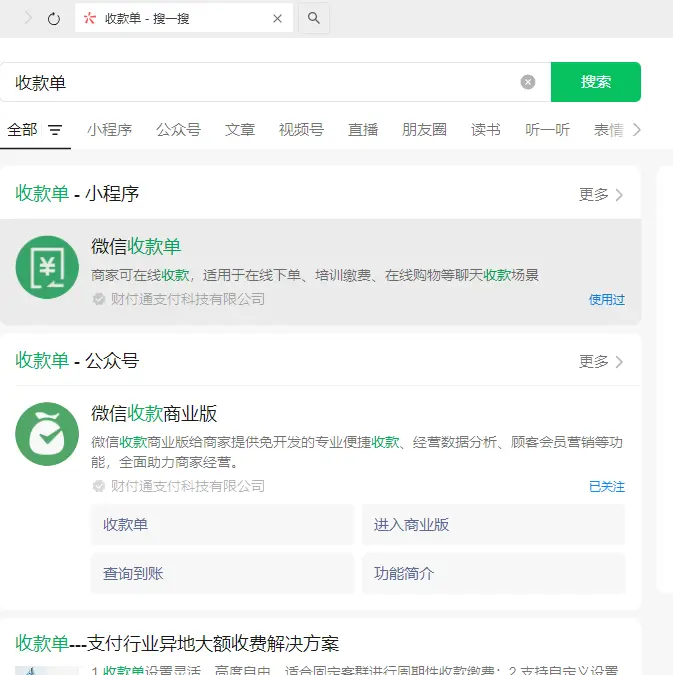Image resolution: width=673 pixels, height=675 pixels.
Task: Close the 收款单 - 搜一搜 tab
Action: point(277,18)
